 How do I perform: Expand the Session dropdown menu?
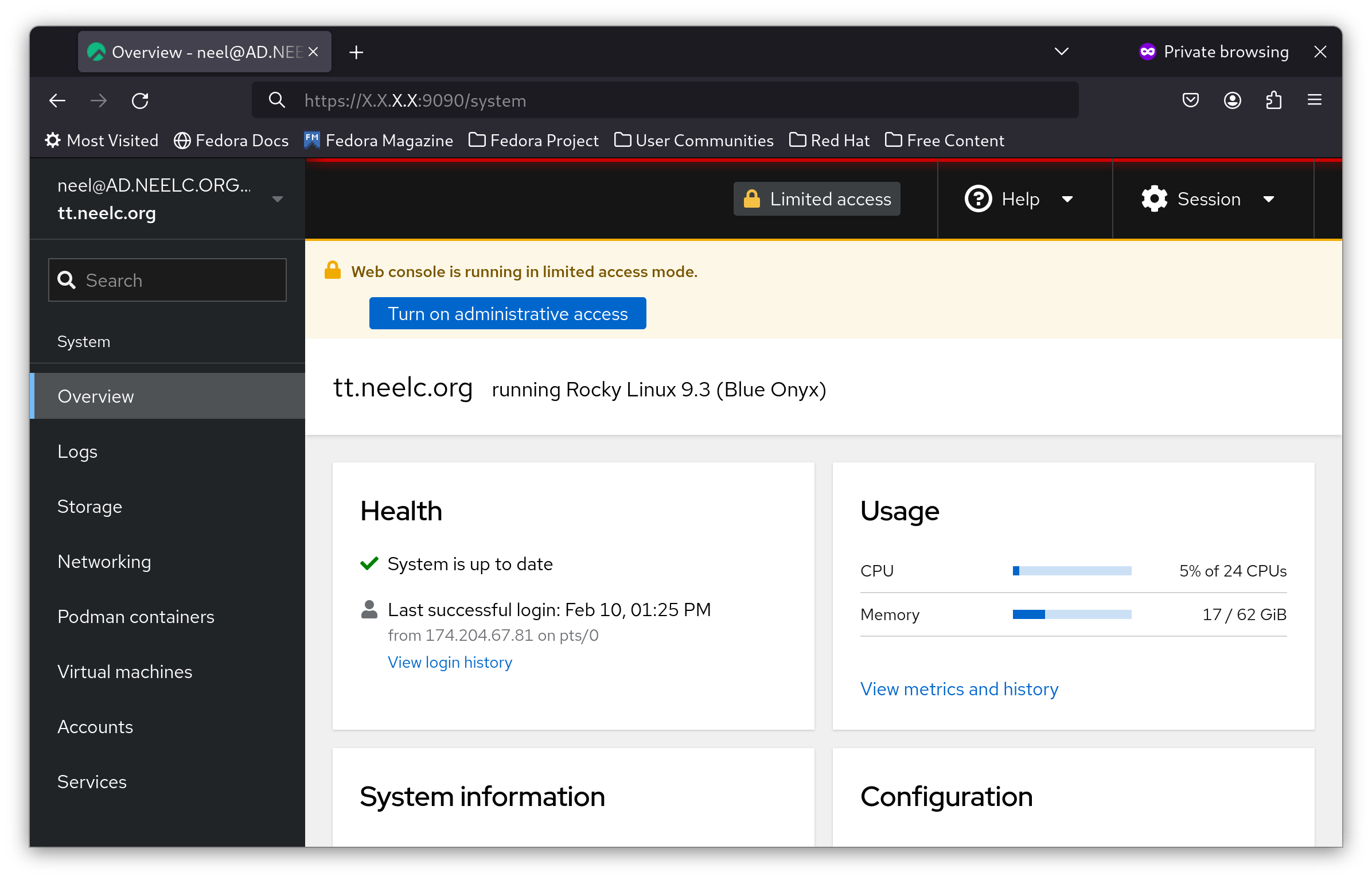pos(1207,199)
